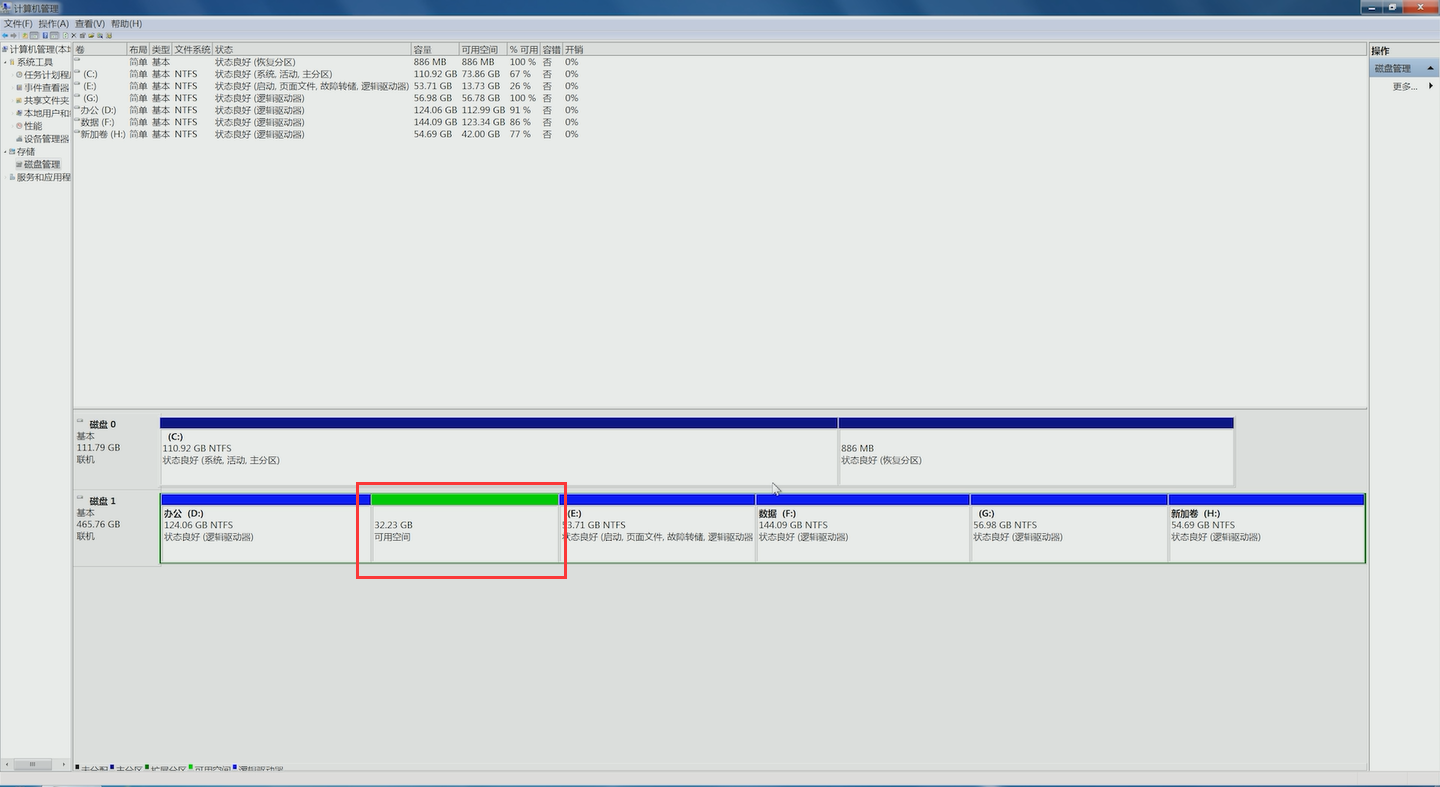Open the 文件(F) menu
This screenshot has height=787, width=1440.
point(18,23)
